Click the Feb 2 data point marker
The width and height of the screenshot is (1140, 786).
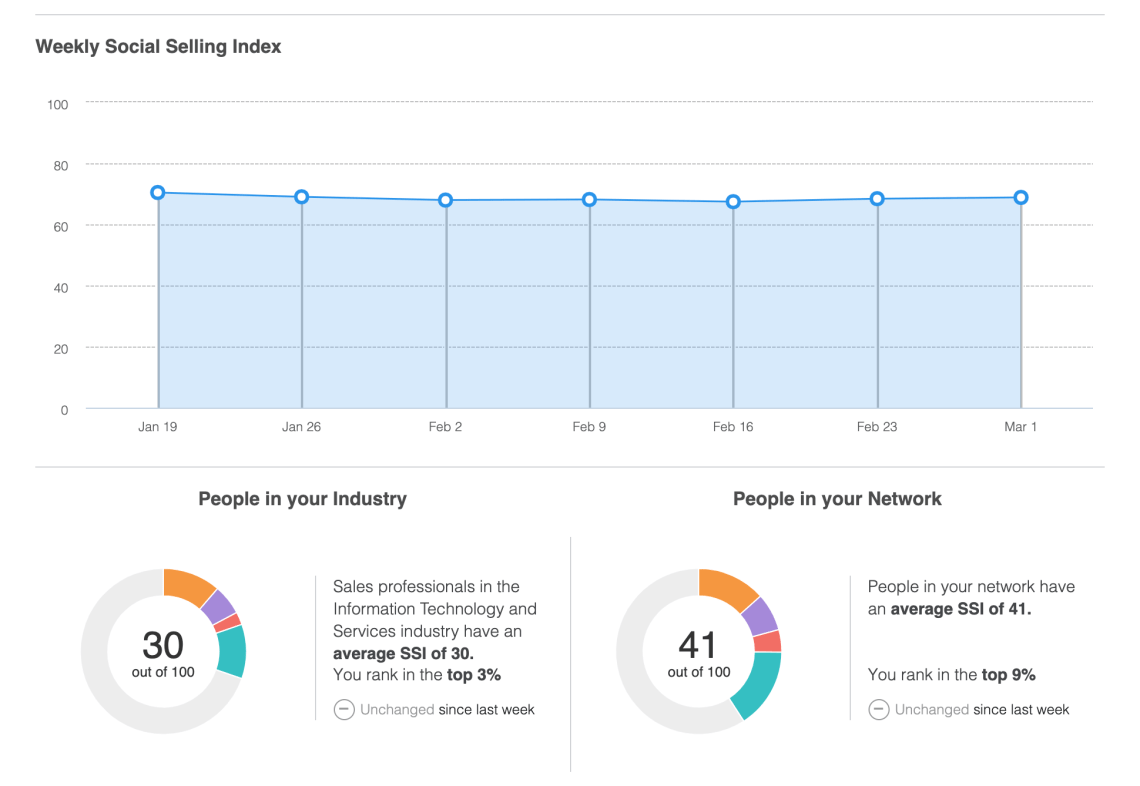[x=446, y=200]
